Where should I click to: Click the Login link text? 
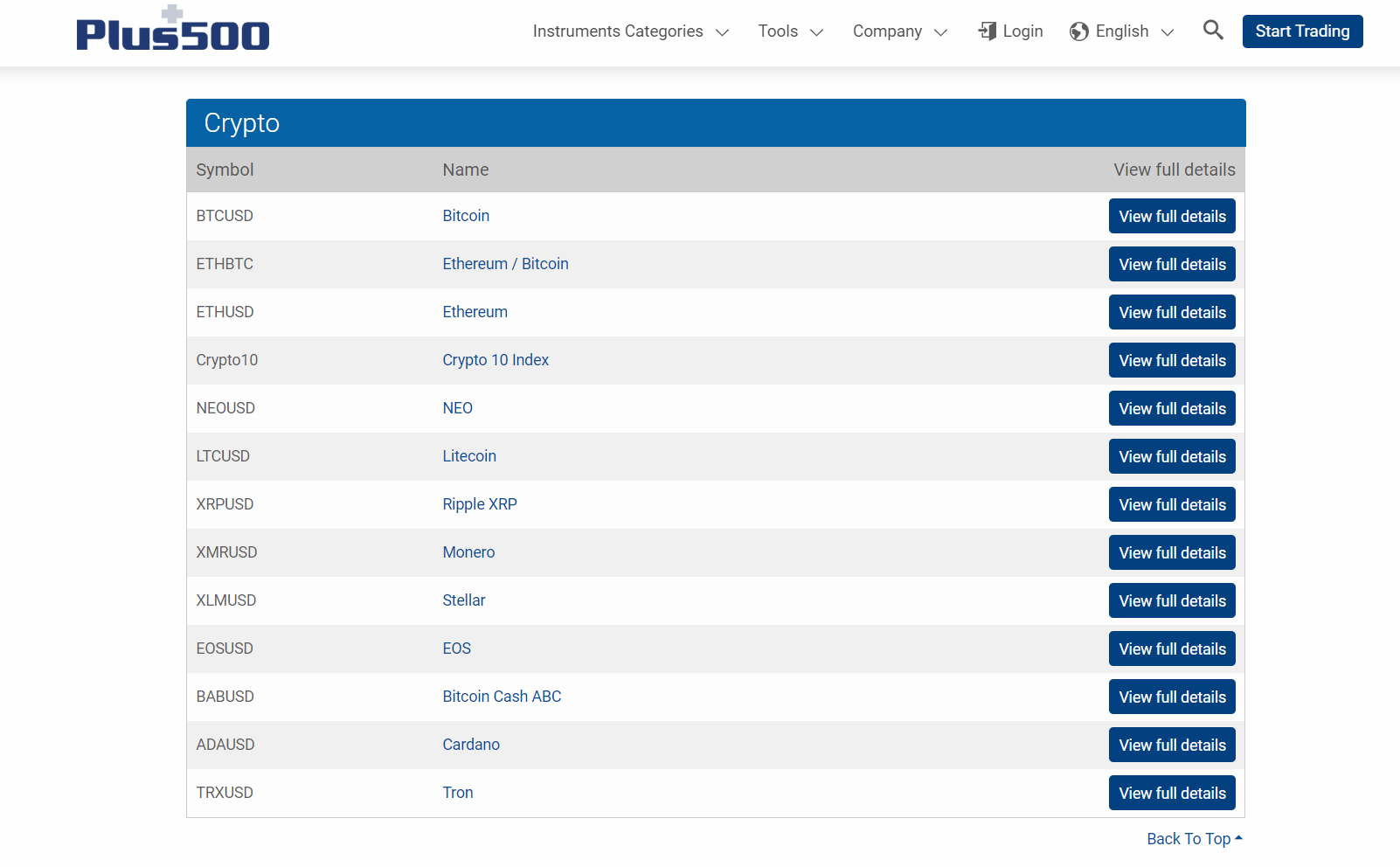[1022, 31]
